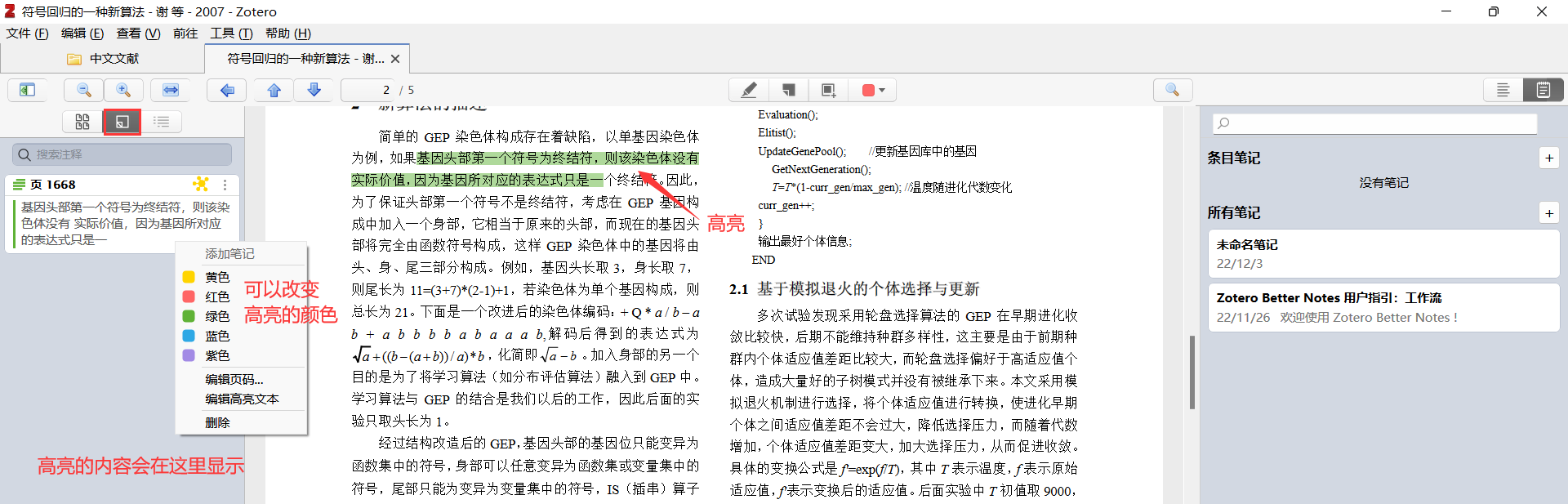Choose 编辑高亮文本 menu entry
Screen dimensions: 1568x504
[242, 399]
